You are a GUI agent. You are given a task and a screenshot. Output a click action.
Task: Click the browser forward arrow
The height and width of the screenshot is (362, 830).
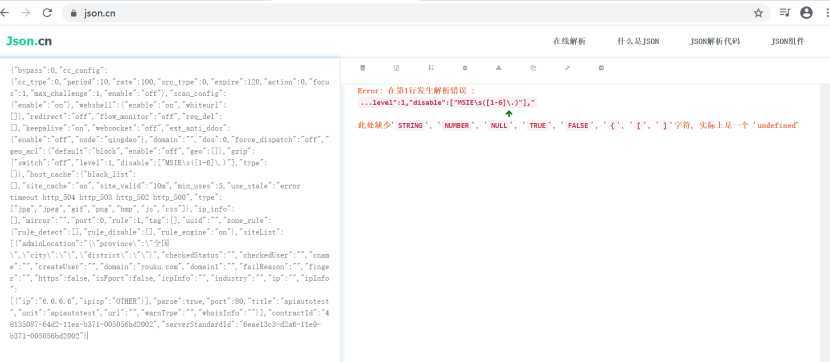[x=25, y=13]
